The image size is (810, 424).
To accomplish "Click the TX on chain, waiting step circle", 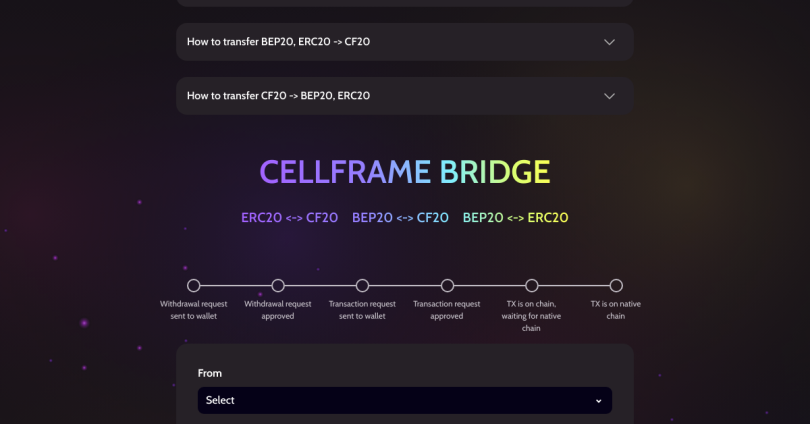I will (532, 286).
